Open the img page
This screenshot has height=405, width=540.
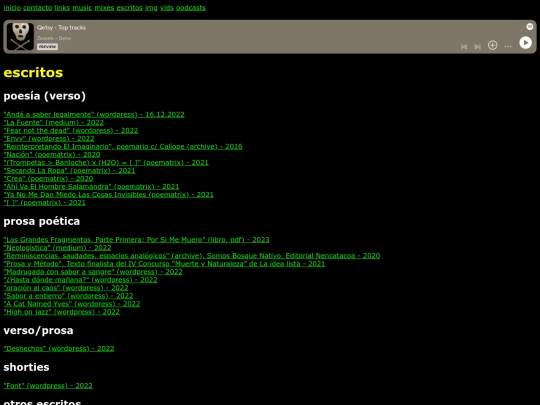pyautogui.click(x=151, y=8)
